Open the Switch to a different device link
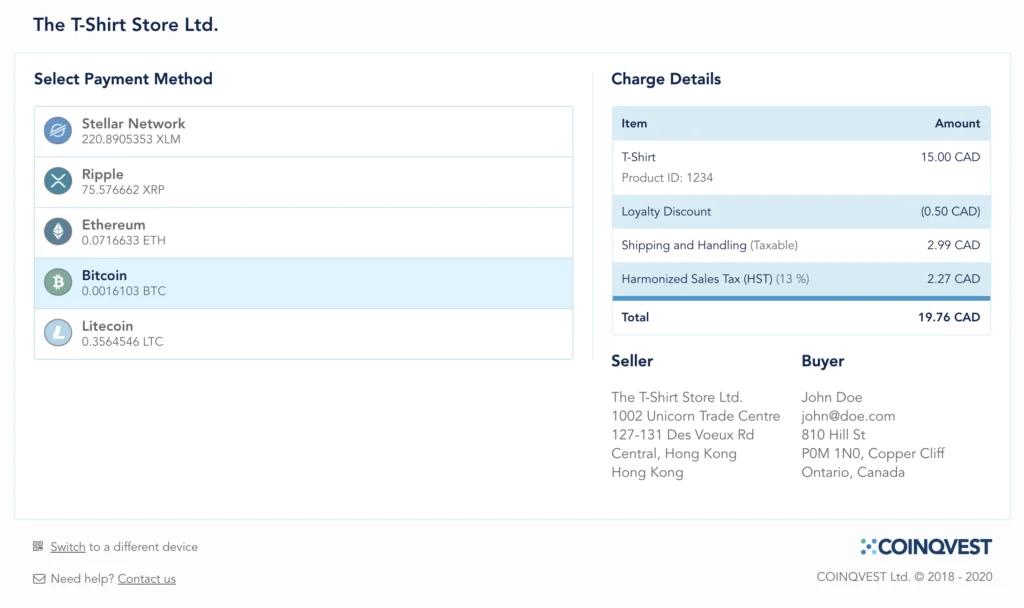The width and height of the screenshot is (1024, 608). click(68, 547)
